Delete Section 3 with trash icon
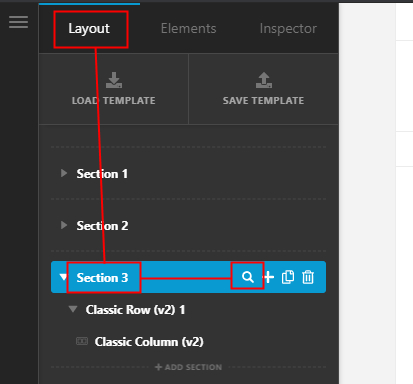 308,277
